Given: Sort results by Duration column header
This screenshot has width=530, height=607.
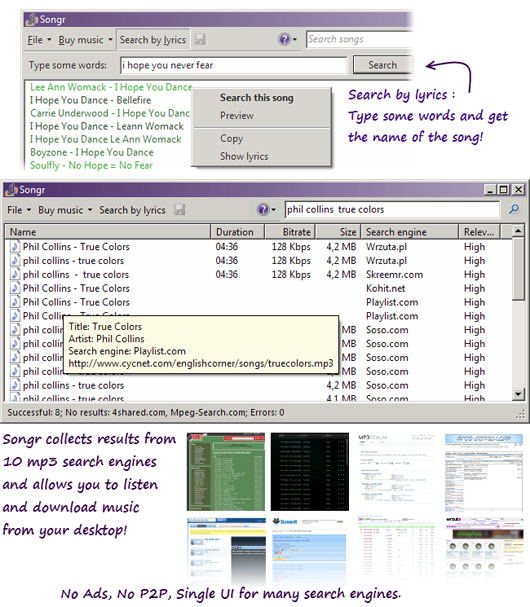Looking at the screenshot, I should coord(237,232).
